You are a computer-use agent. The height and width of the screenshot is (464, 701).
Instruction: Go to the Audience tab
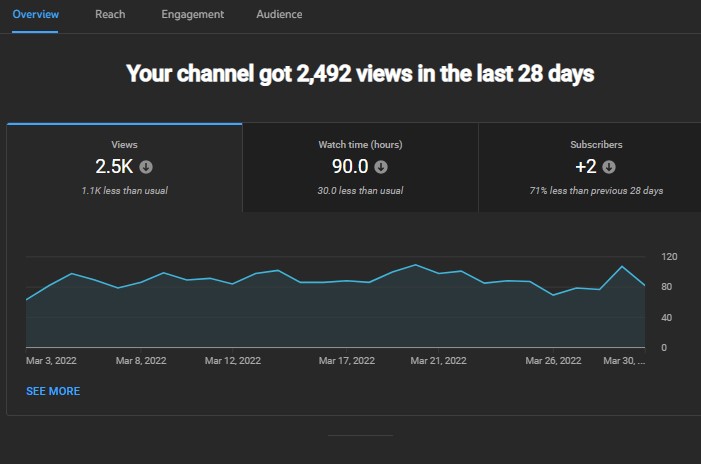click(279, 14)
